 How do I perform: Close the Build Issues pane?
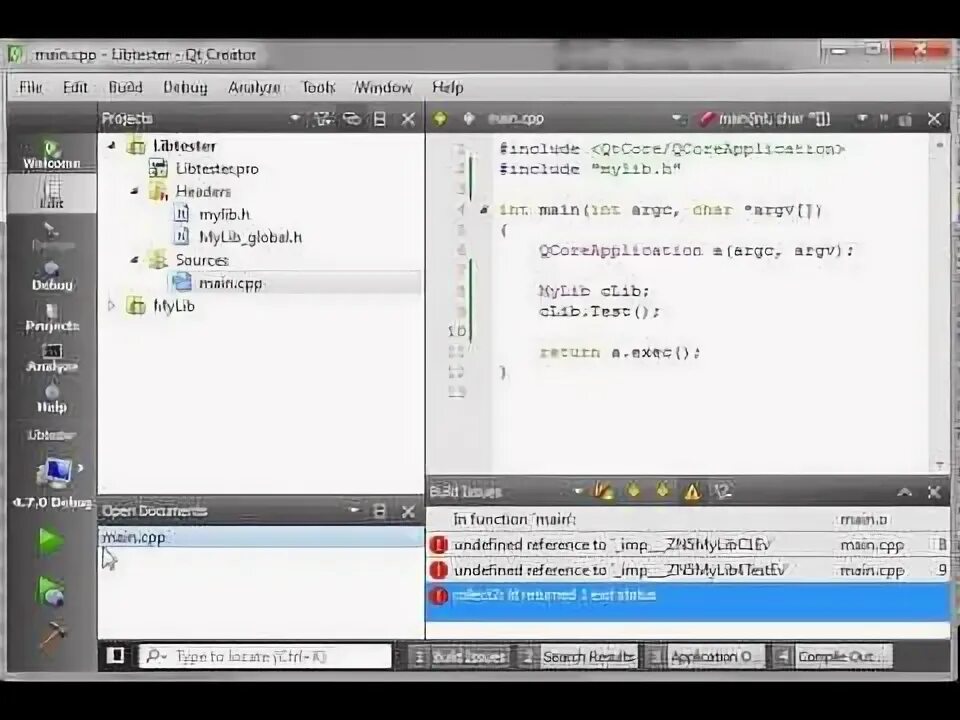[x=934, y=492]
